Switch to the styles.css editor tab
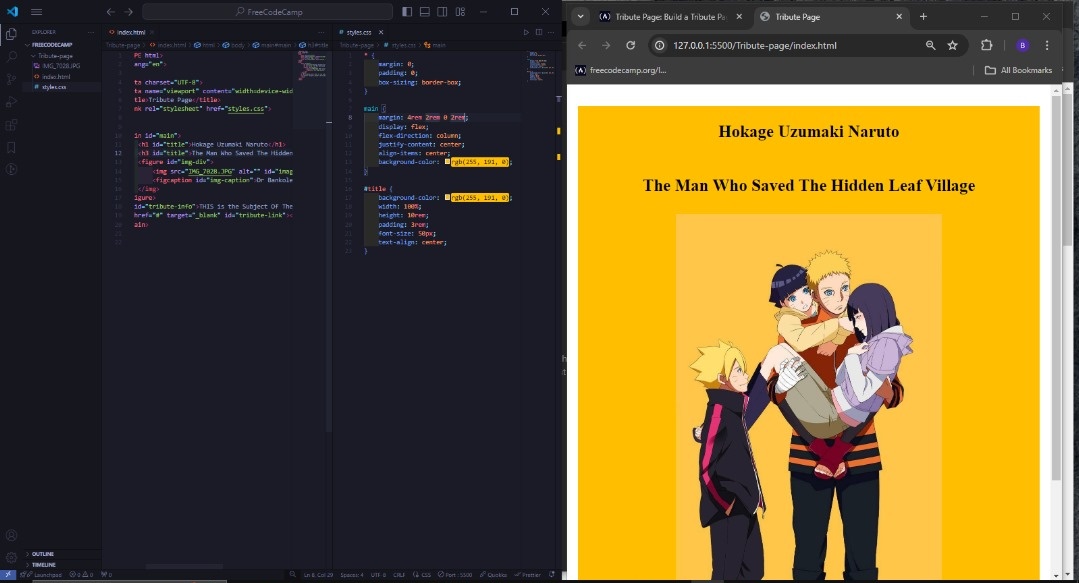This screenshot has width=1079, height=583. [358, 32]
